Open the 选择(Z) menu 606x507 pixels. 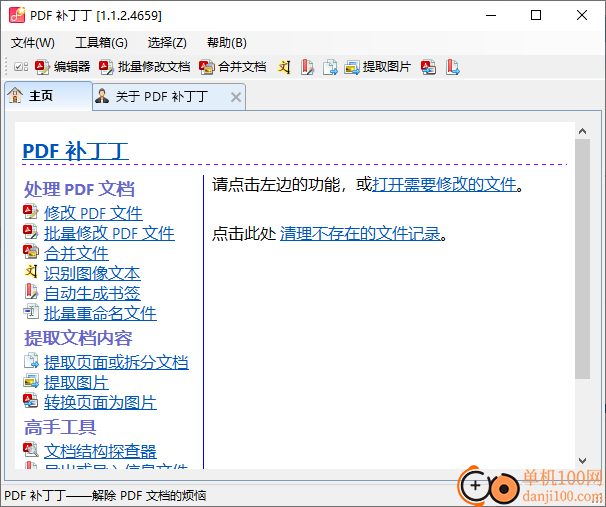[167, 43]
